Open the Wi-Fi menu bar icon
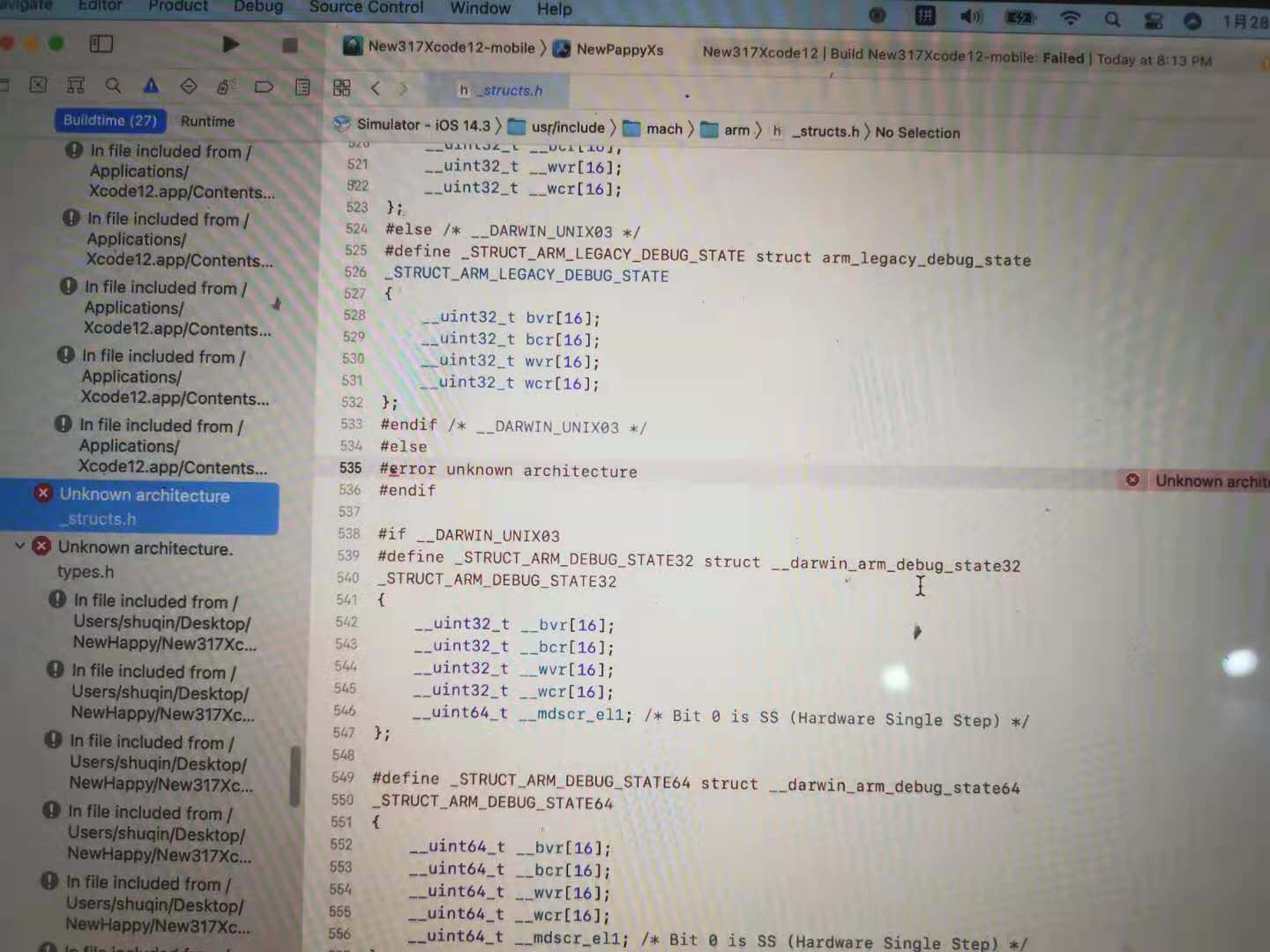The image size is (1270, 952). 1070,18
